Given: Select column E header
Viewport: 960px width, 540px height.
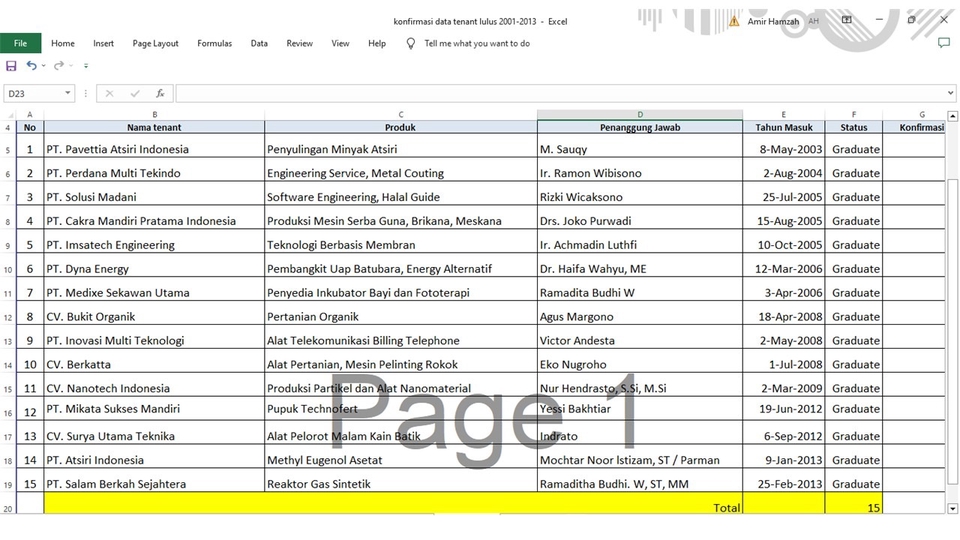Looking at the screenshot, I should (x=784, y=114).
